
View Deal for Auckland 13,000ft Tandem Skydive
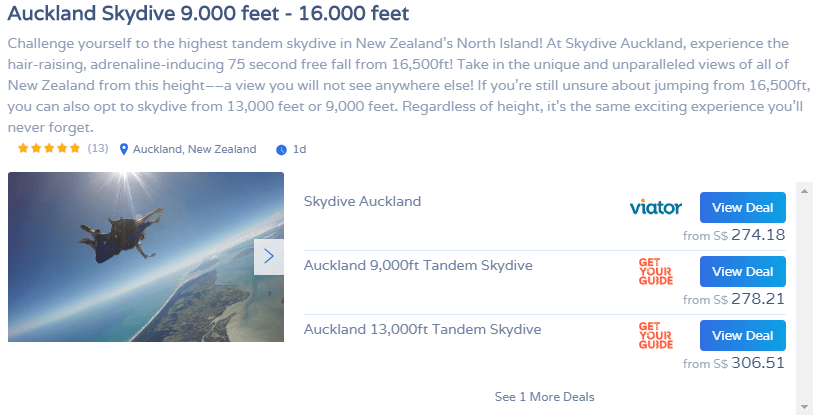(743, 335)
